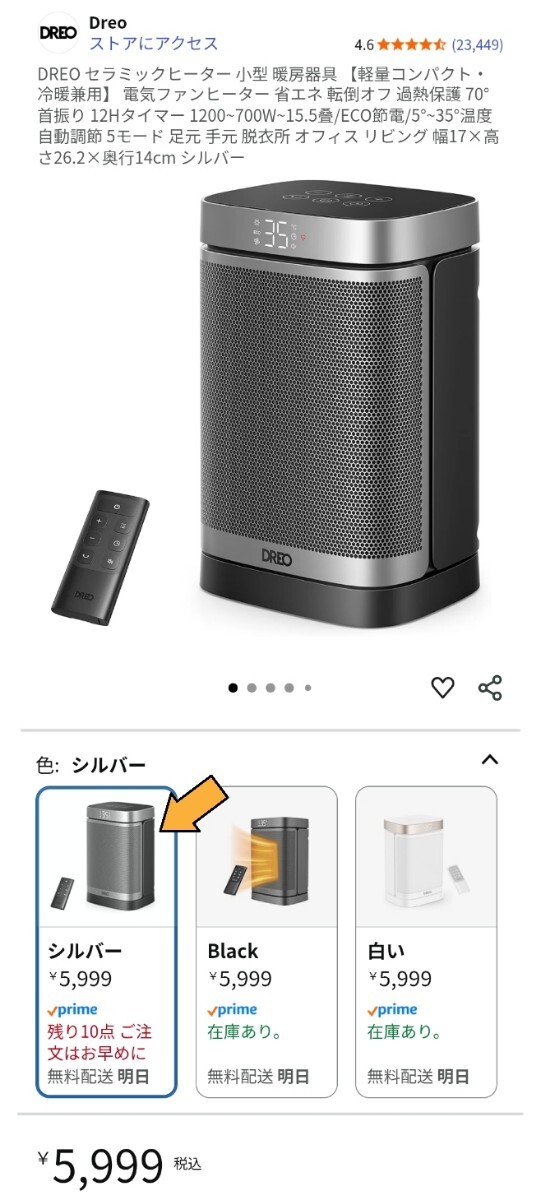Tap the Dreo brand name text
The width and height of the screenshot is (550, 1200).
pyautogui.click(x=108, y=23)
